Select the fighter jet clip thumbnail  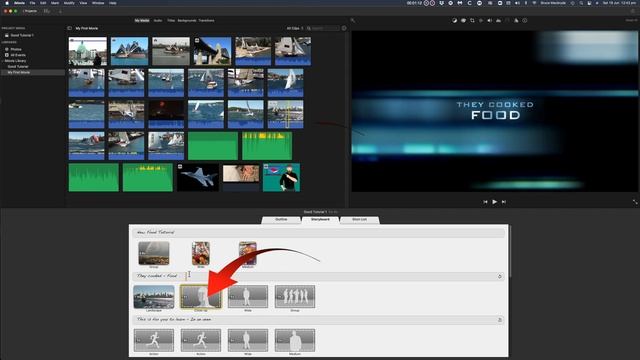click(x=198, y=178)
